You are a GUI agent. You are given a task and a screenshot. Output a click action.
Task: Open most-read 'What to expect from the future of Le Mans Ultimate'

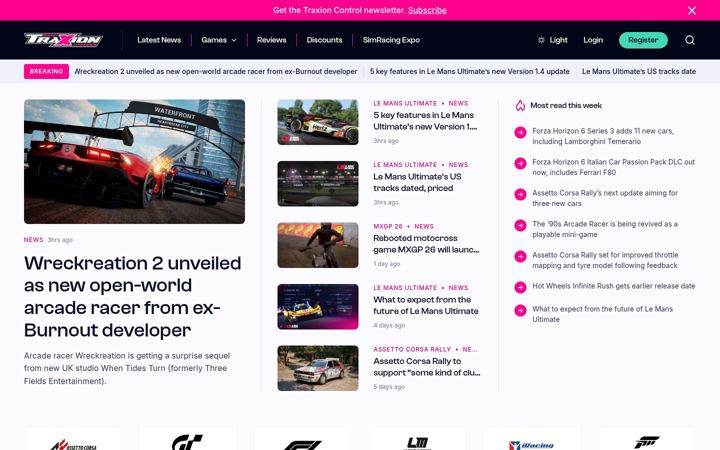[602, 314]
